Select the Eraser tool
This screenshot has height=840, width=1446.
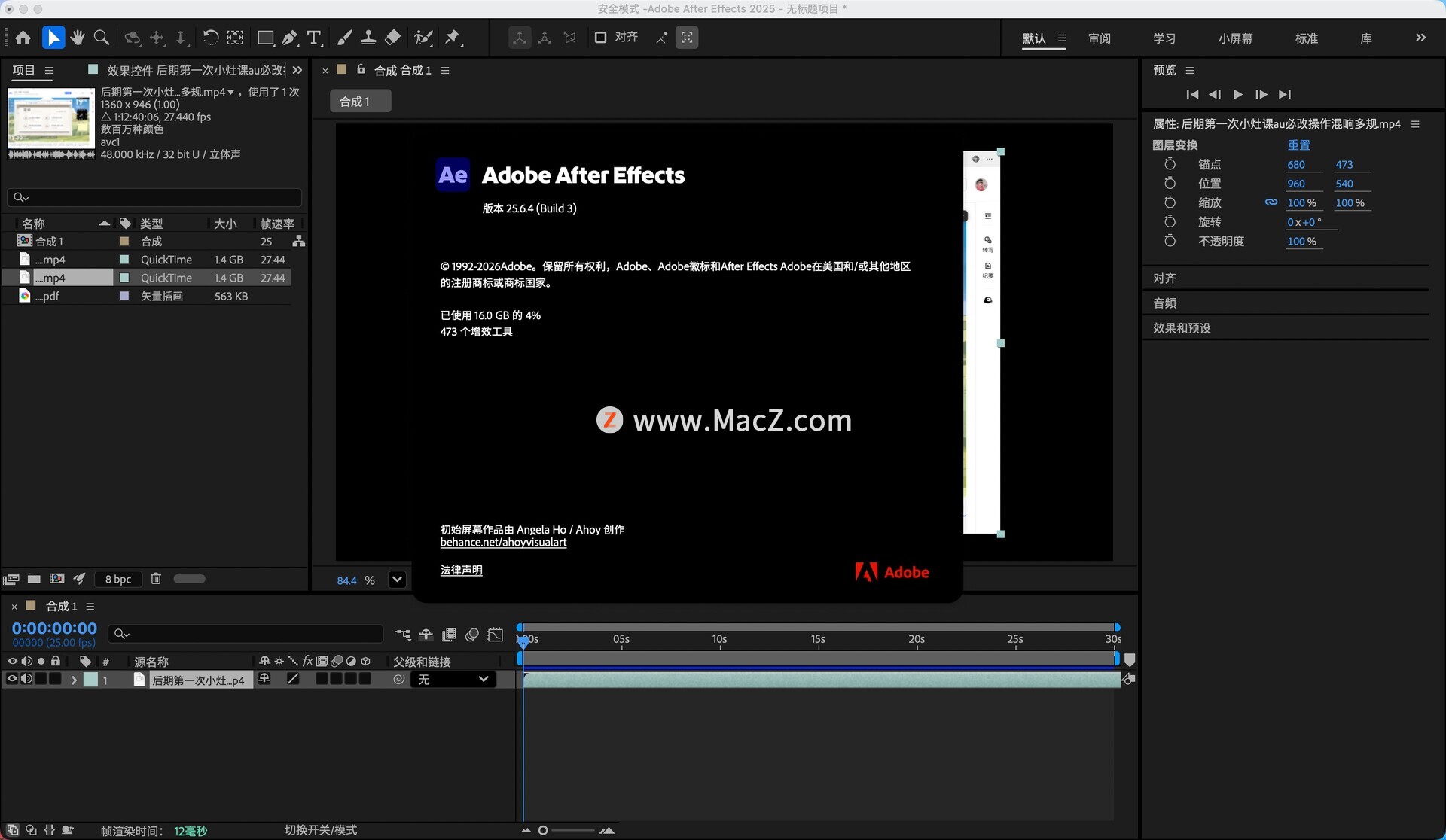393,38
